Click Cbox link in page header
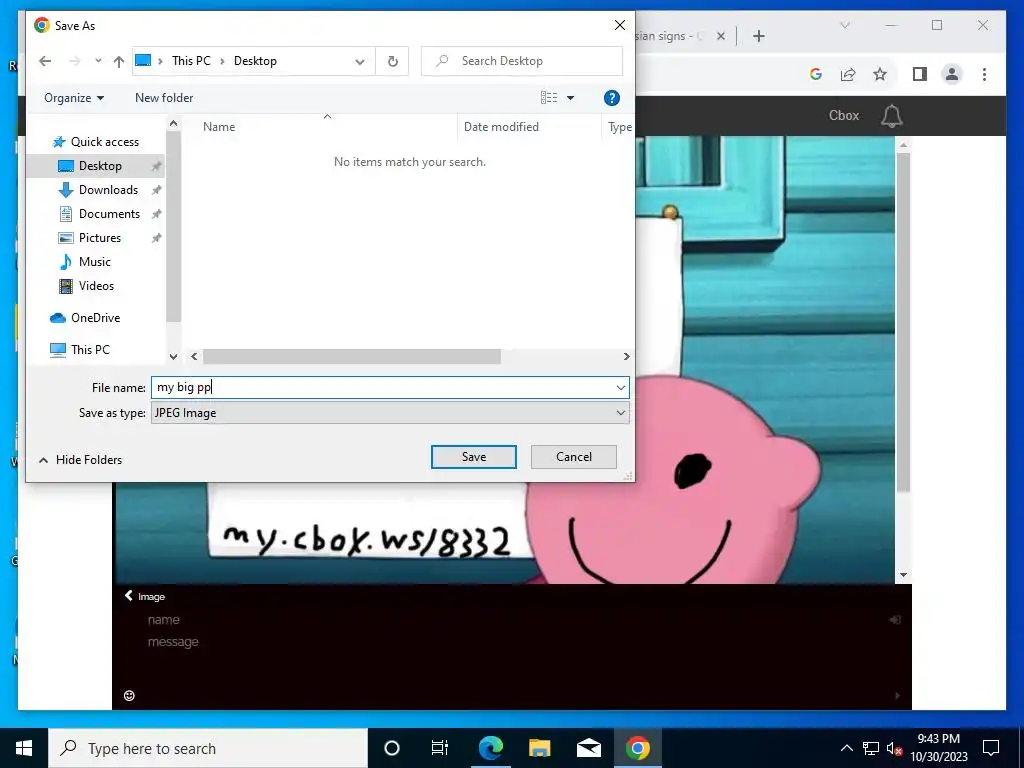Screen dimensions: 1024x768 coord(844,116)
